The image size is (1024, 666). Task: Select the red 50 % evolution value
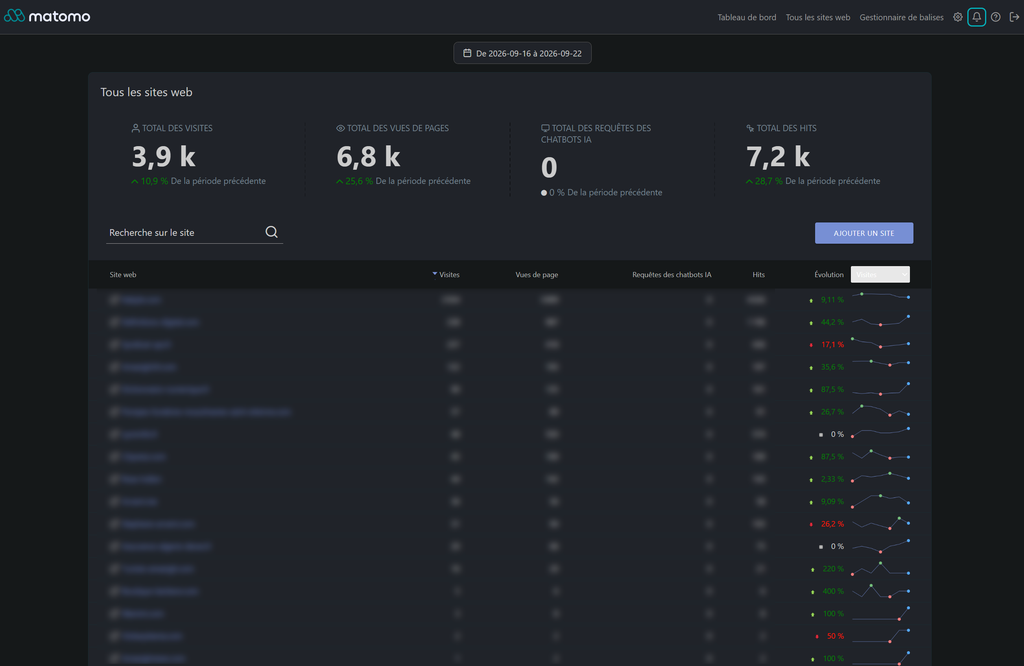835,636
